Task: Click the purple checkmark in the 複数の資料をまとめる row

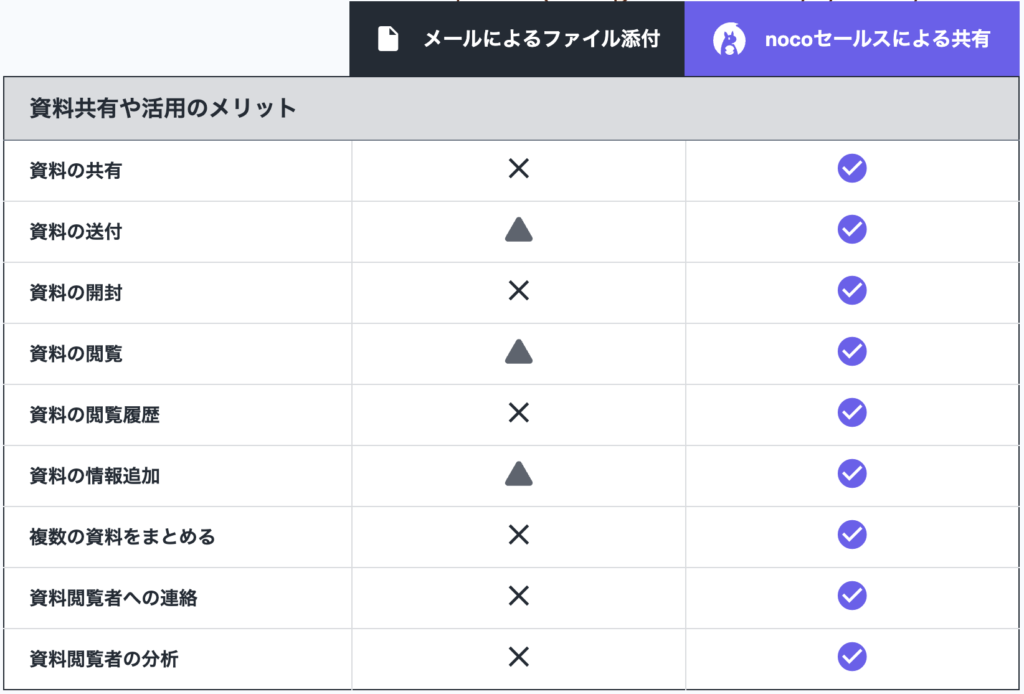Action: click(852, 535)
